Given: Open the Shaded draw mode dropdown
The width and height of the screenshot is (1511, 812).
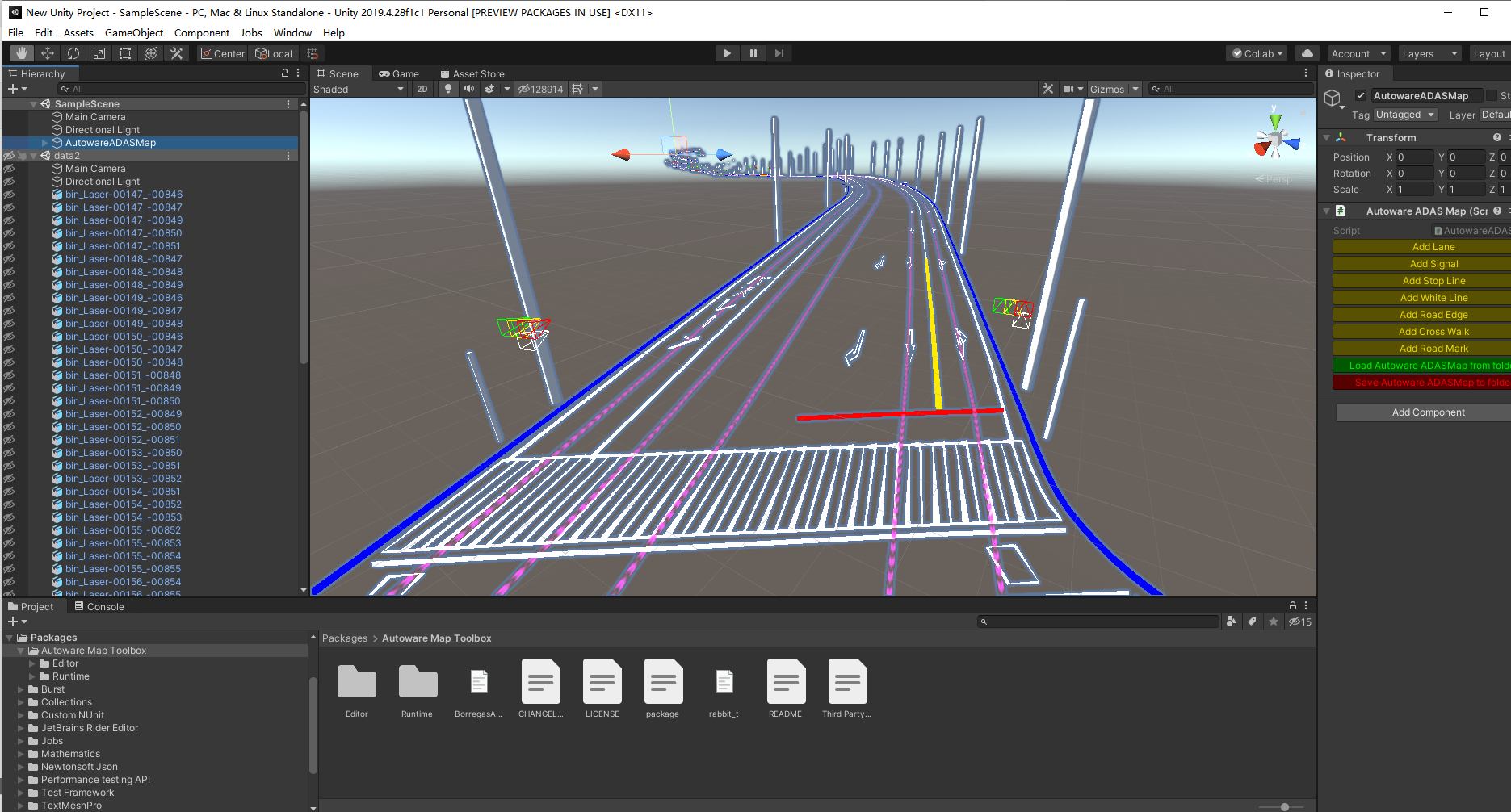Looking at the screenshot, I should point(358,89).
